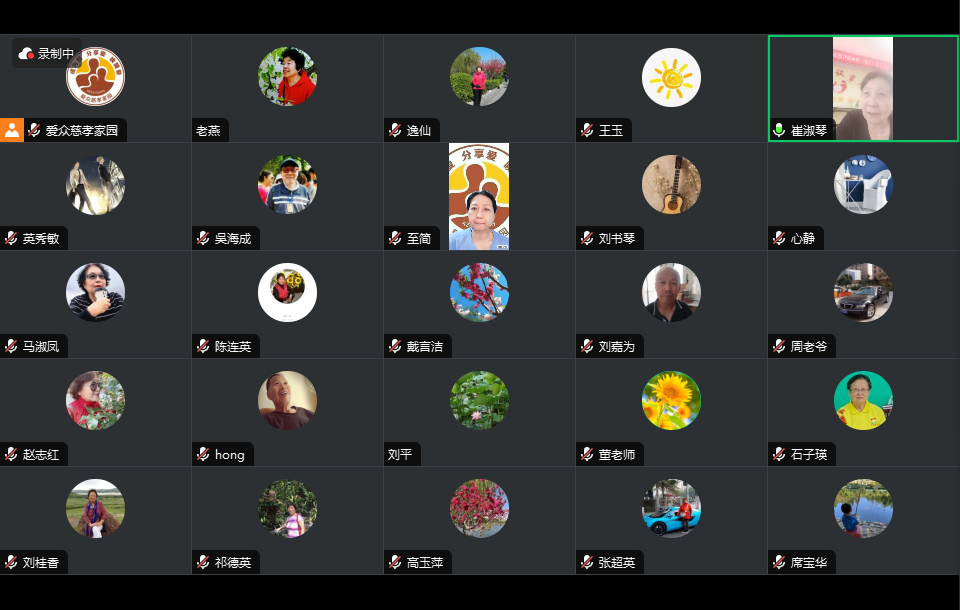Open 崔淑琴's live video tile
Viewport: 960px width, 610px height.
point(863,89)
